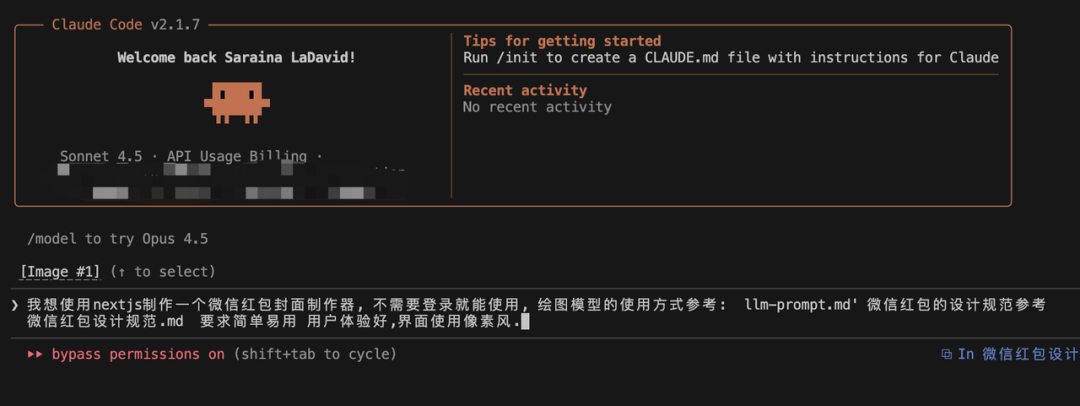Click the '(↑ to select)' hint text
This screenshot has width=1080, height=406.
(162, 271)
